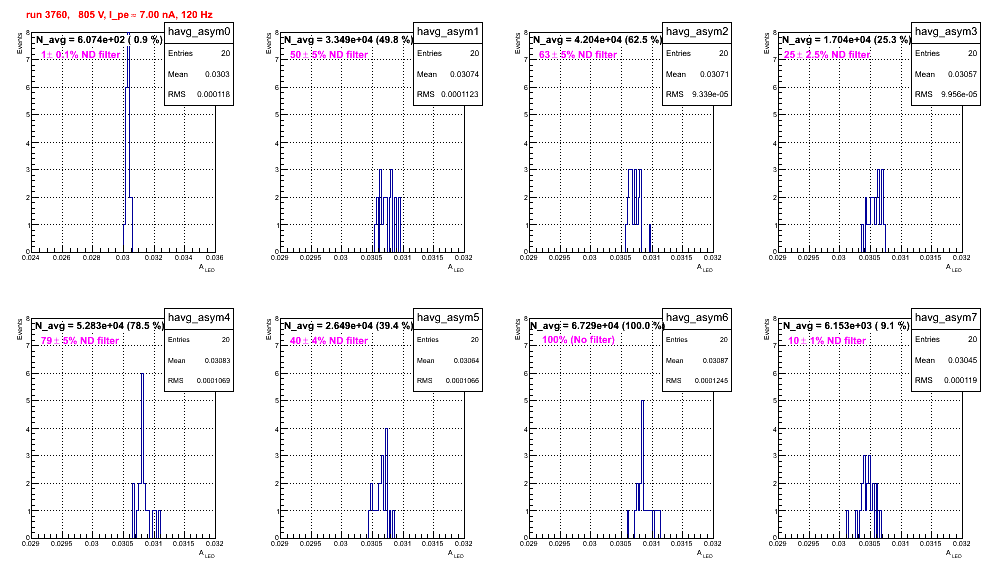
Task: Select the havg_asym1 stats box title
Action: pos(448,32)
